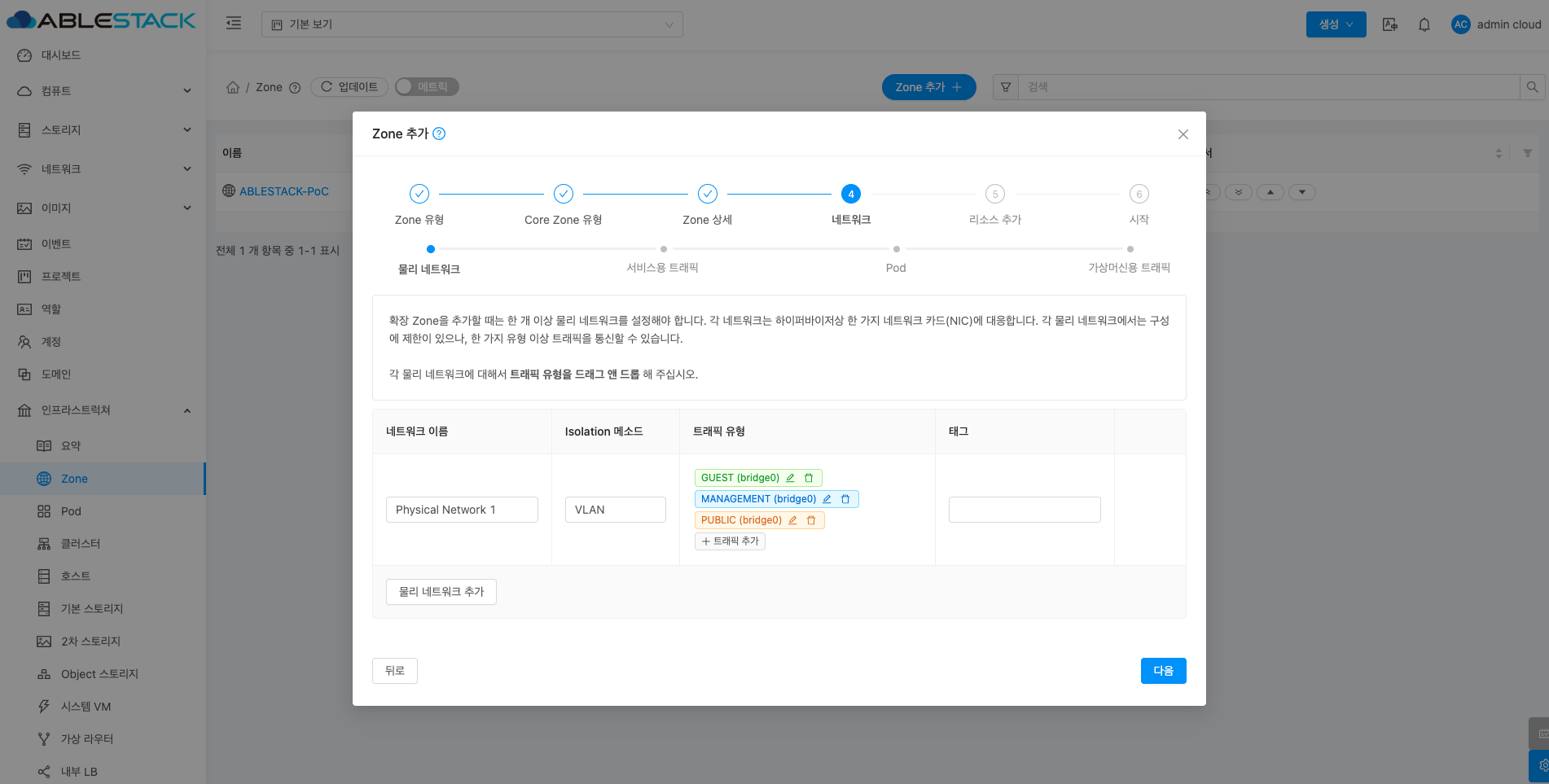This screenshot has width=1549, height=784.
Task: Click the Zone 상세 wizard step
Action: 708,204
